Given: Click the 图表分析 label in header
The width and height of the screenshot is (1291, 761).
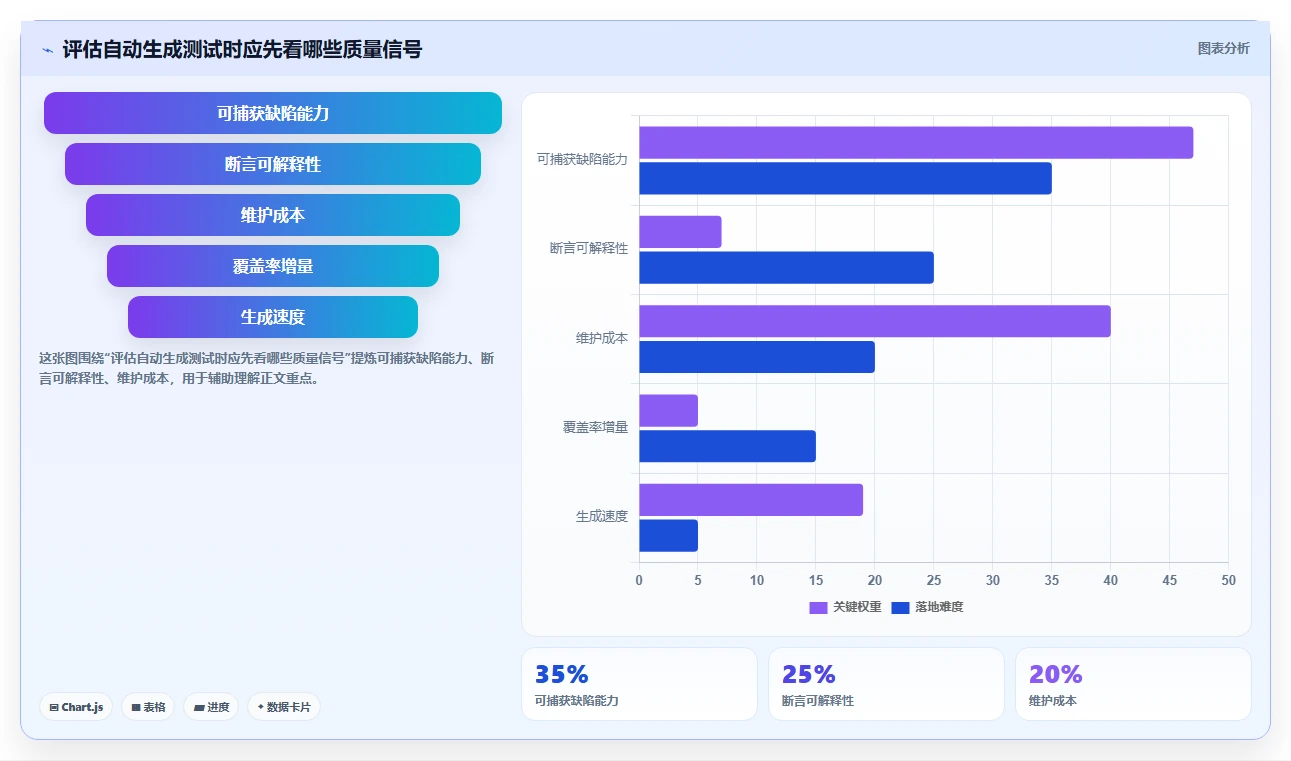Looking at the screenshot, I should [1223, 48].
